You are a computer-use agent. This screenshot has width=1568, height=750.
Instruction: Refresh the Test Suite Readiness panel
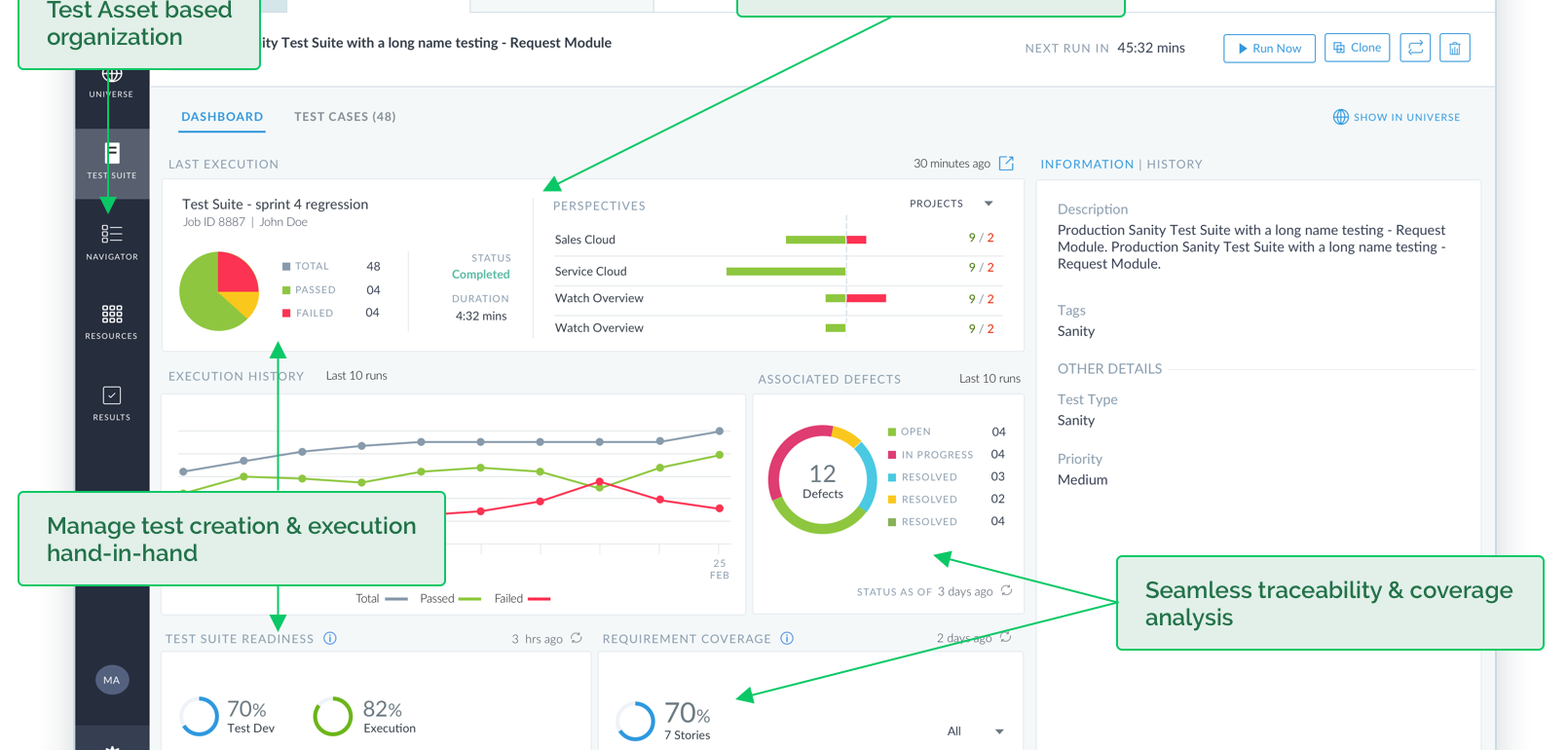tap(577, 638)
